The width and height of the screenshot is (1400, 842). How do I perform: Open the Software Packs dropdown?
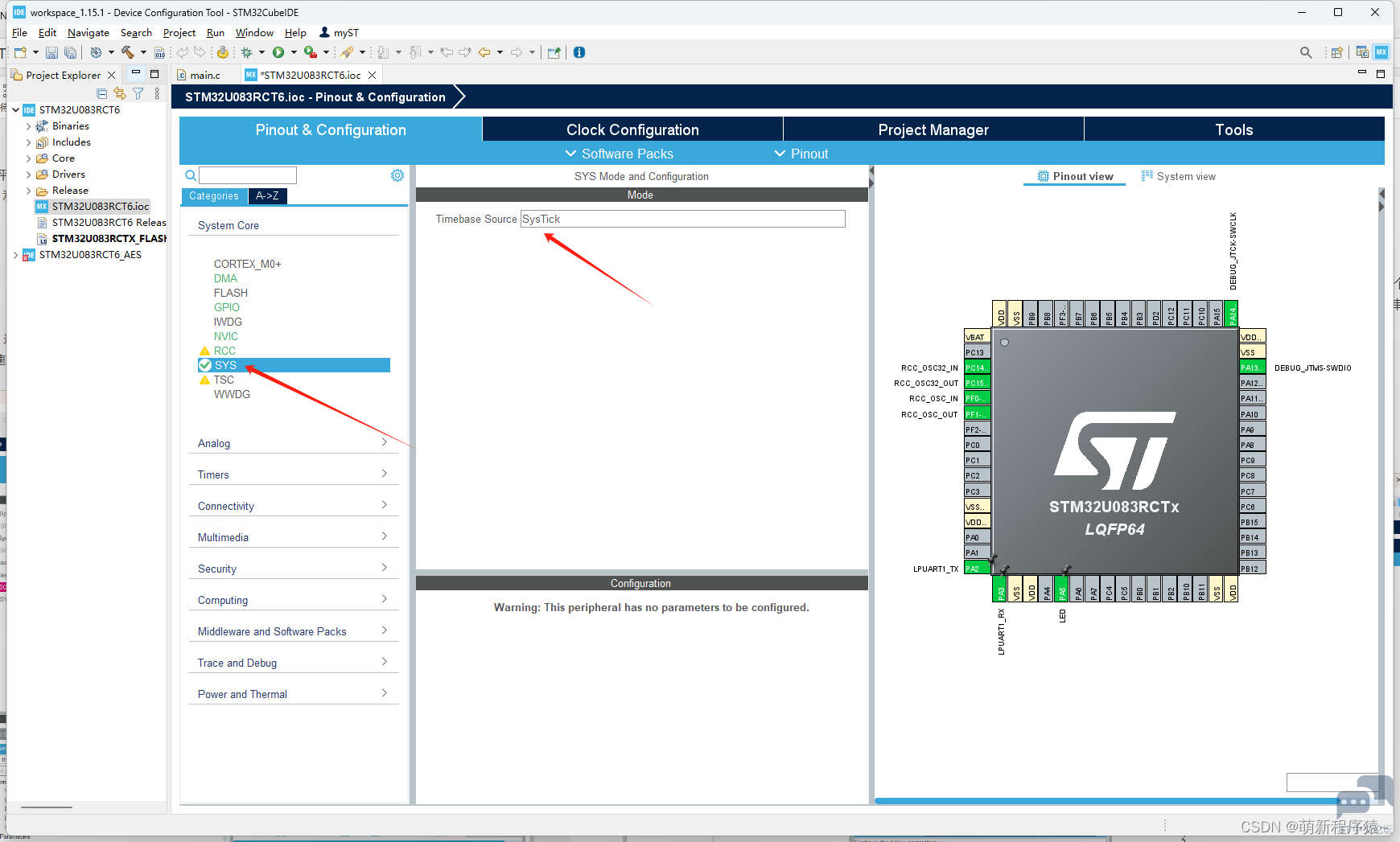click(619, 154)
